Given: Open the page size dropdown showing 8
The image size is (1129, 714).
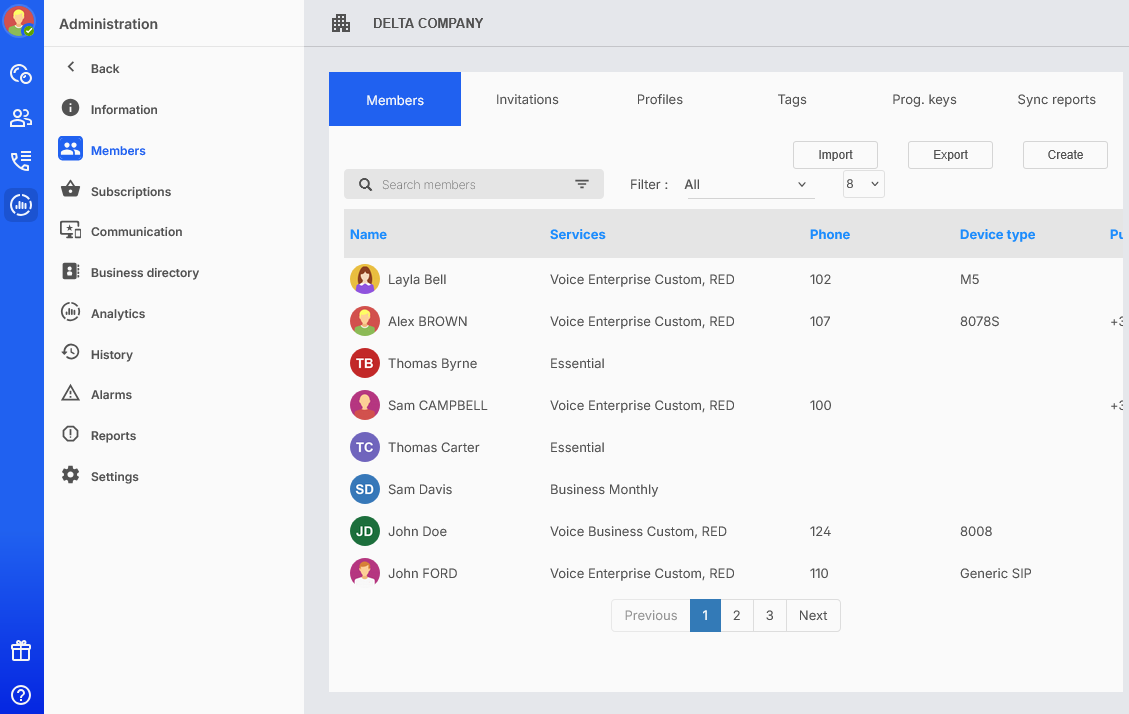Looking at the screenshot, I should click(863, 184).
